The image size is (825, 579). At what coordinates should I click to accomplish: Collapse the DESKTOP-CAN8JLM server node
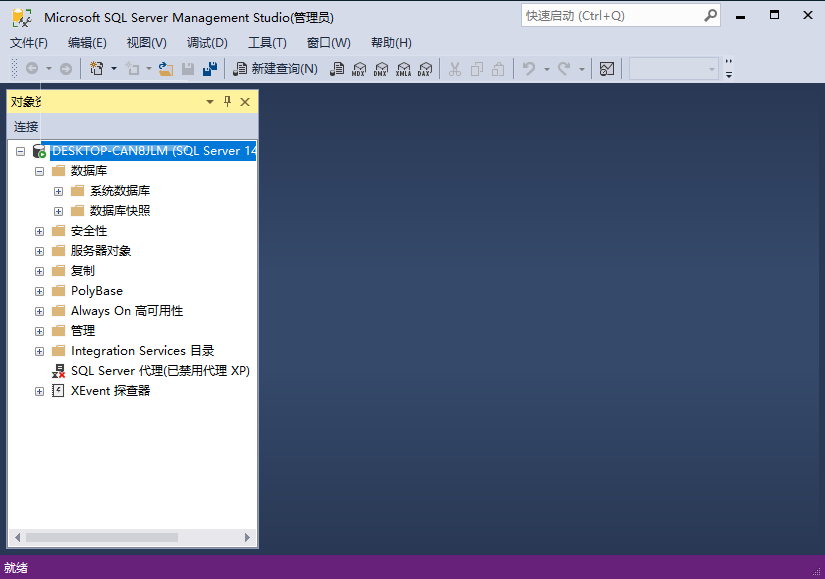pos(21,152)
